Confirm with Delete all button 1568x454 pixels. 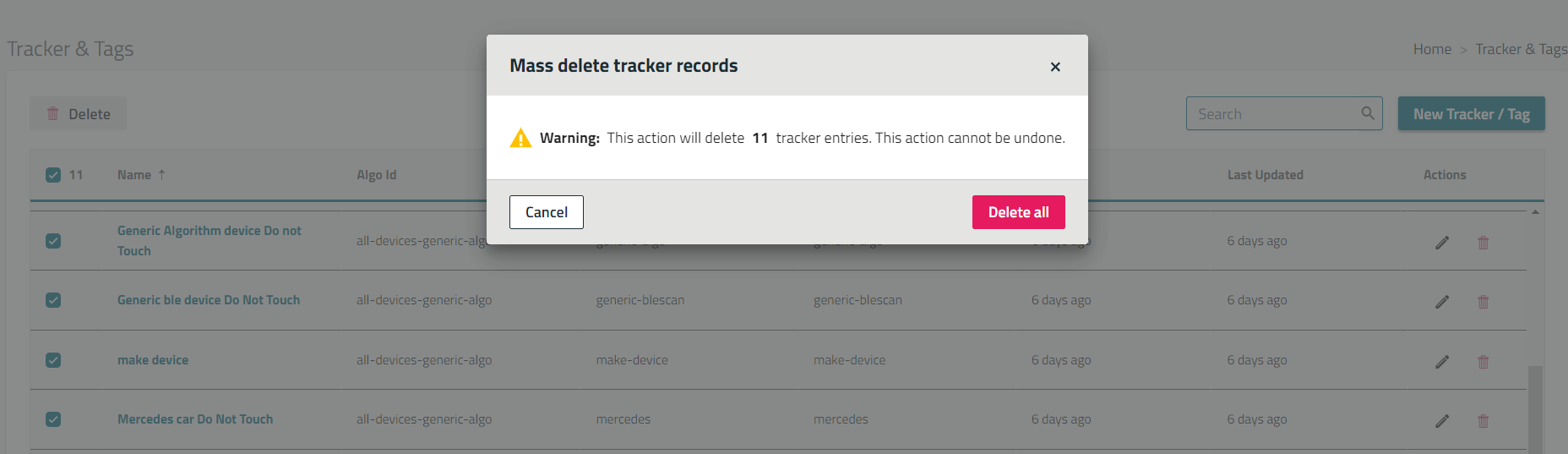coord(1018,212)
